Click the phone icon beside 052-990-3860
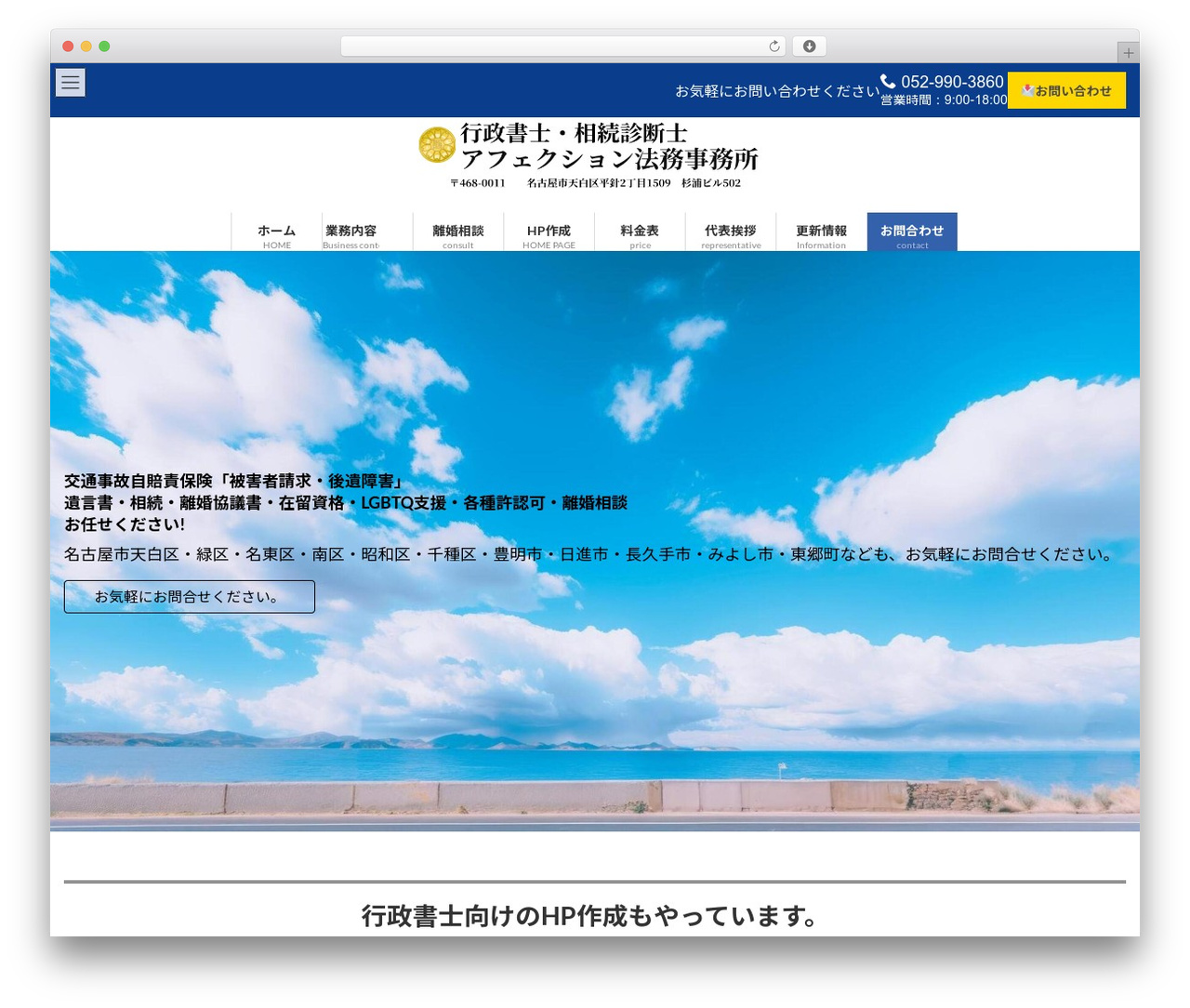The image size is (1190, 1008). tap(888, 82)
